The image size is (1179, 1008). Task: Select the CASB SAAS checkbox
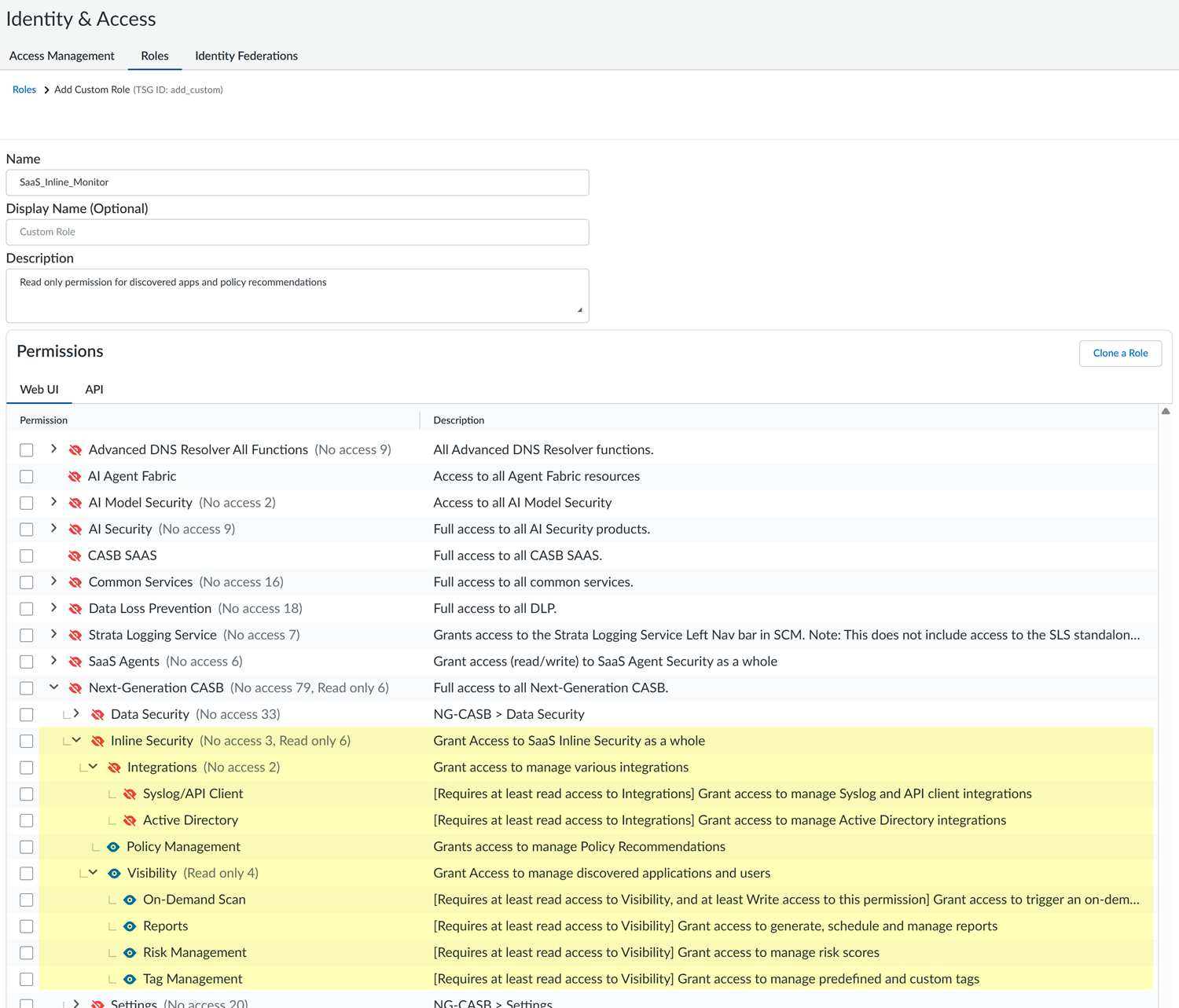pyautogui.click(x=27, y=556)
